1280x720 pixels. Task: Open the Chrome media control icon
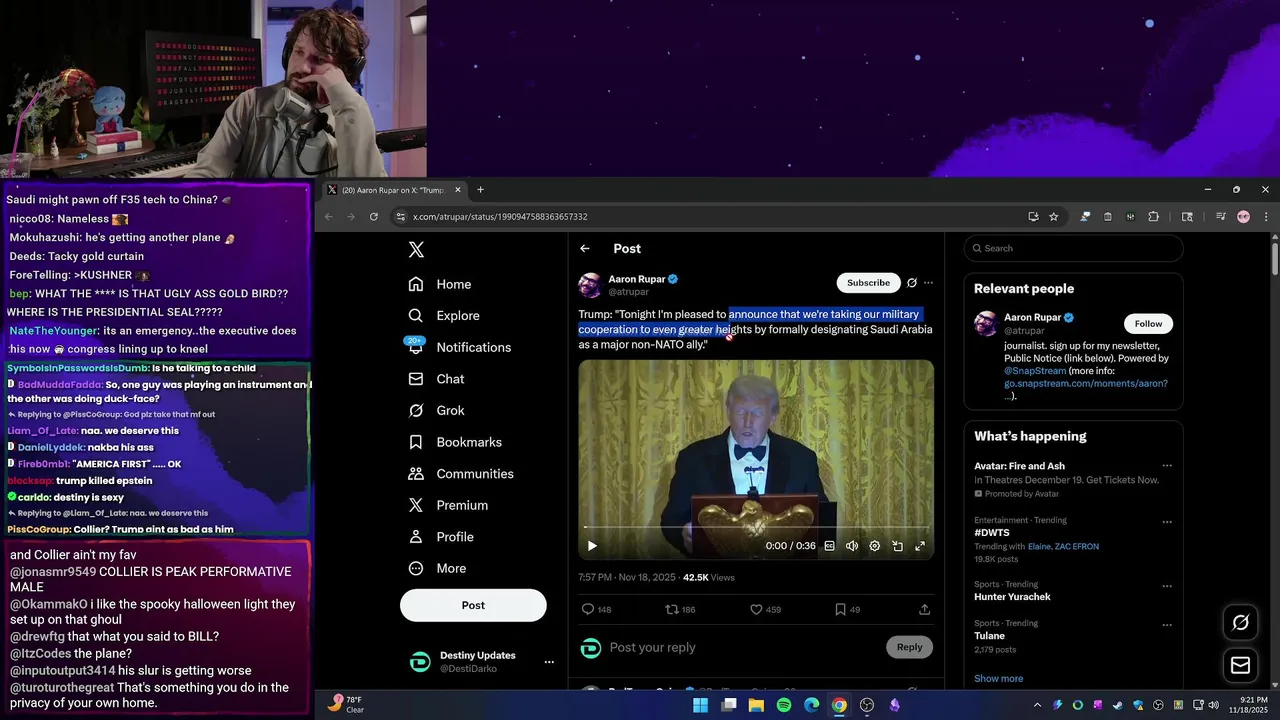[1220, 217]
